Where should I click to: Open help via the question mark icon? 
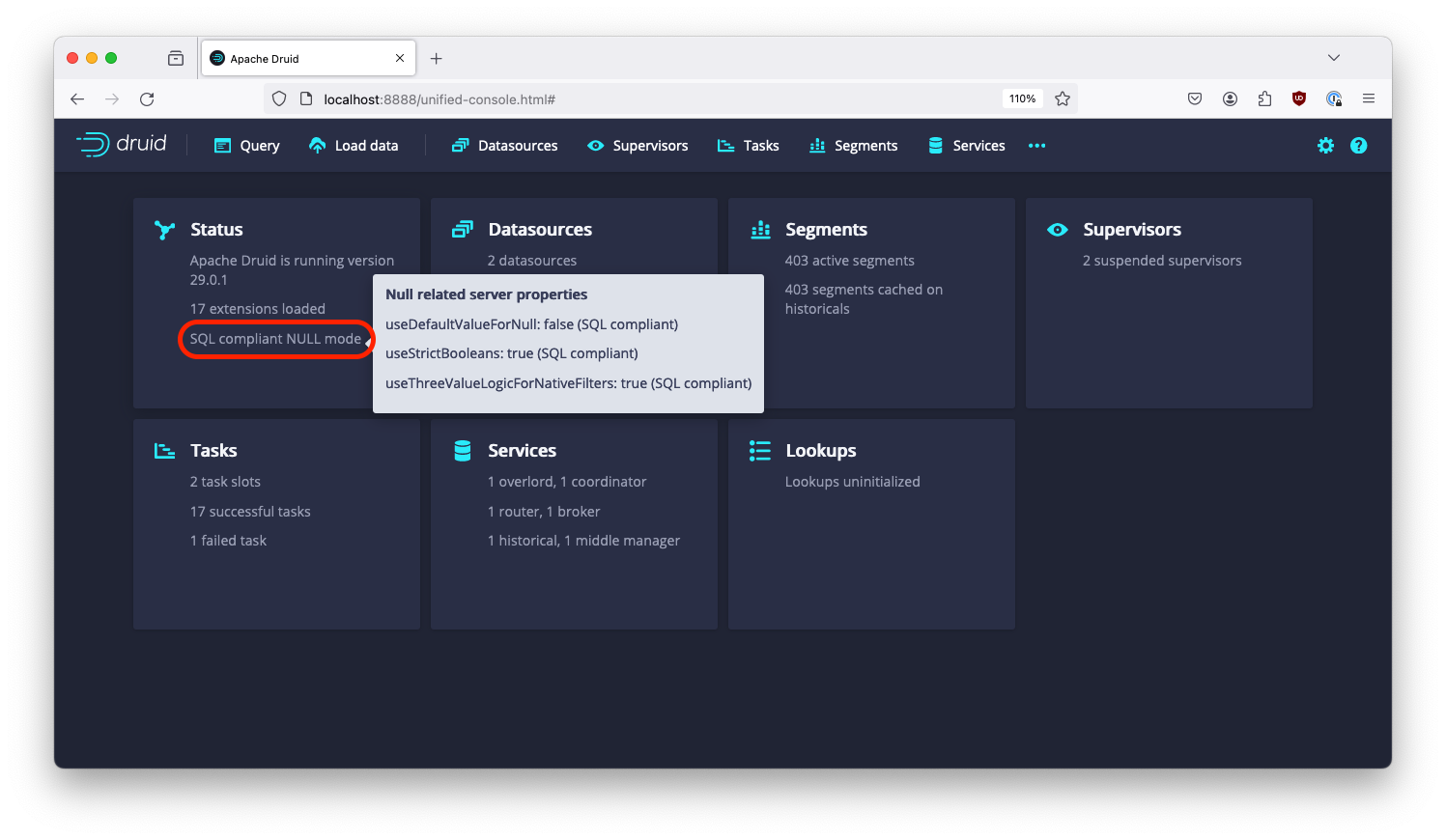[1359, 145]
